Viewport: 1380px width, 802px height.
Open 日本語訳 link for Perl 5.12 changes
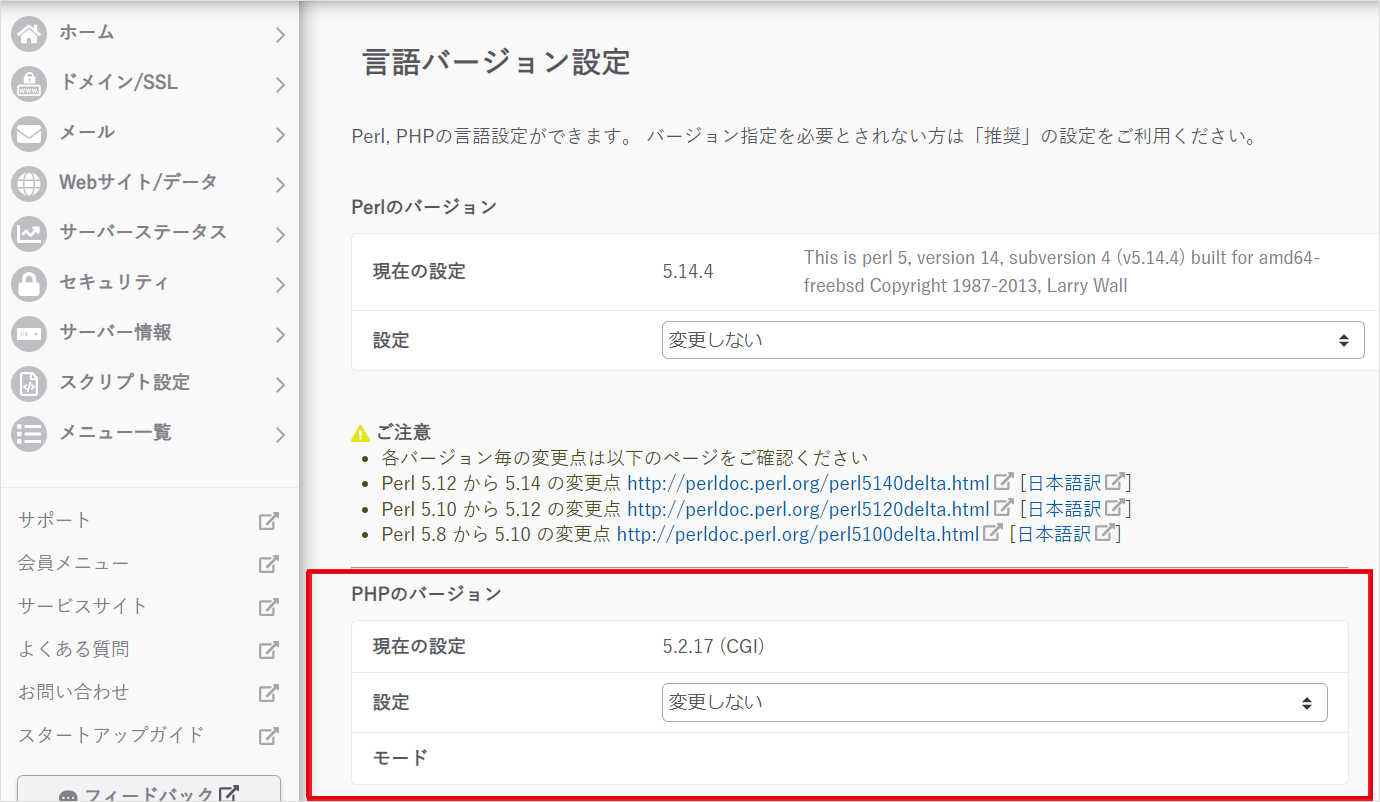click(1064, 509)
